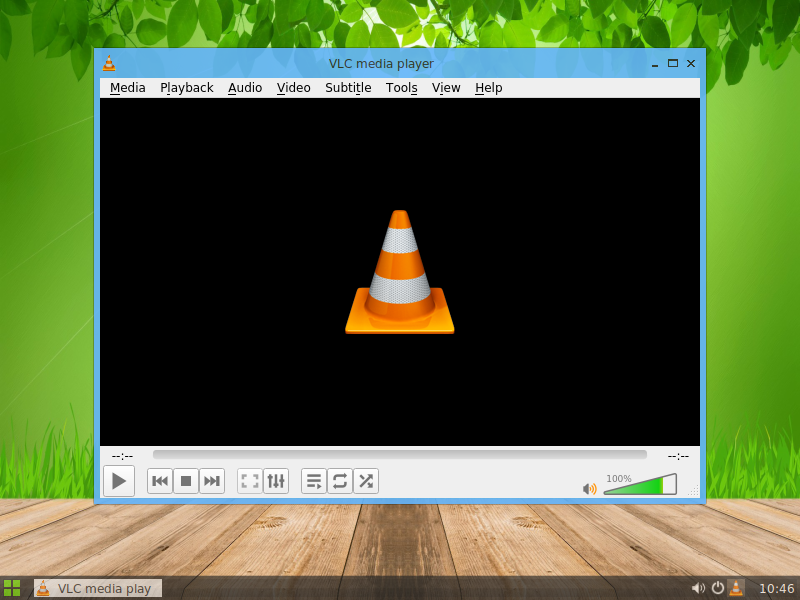Toggle loop playback mode

[339, 481]
